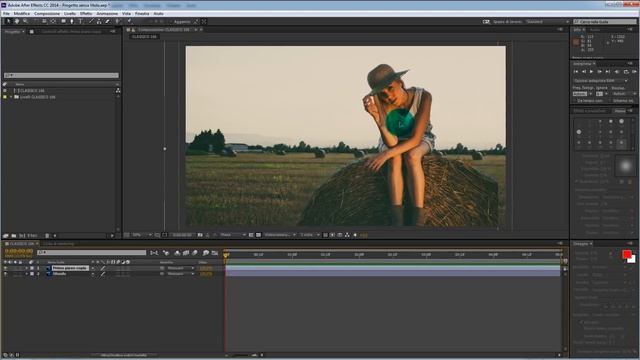640x360 pixels.
Task: Select the Hand tool
Action: click(x=17, y=21)
